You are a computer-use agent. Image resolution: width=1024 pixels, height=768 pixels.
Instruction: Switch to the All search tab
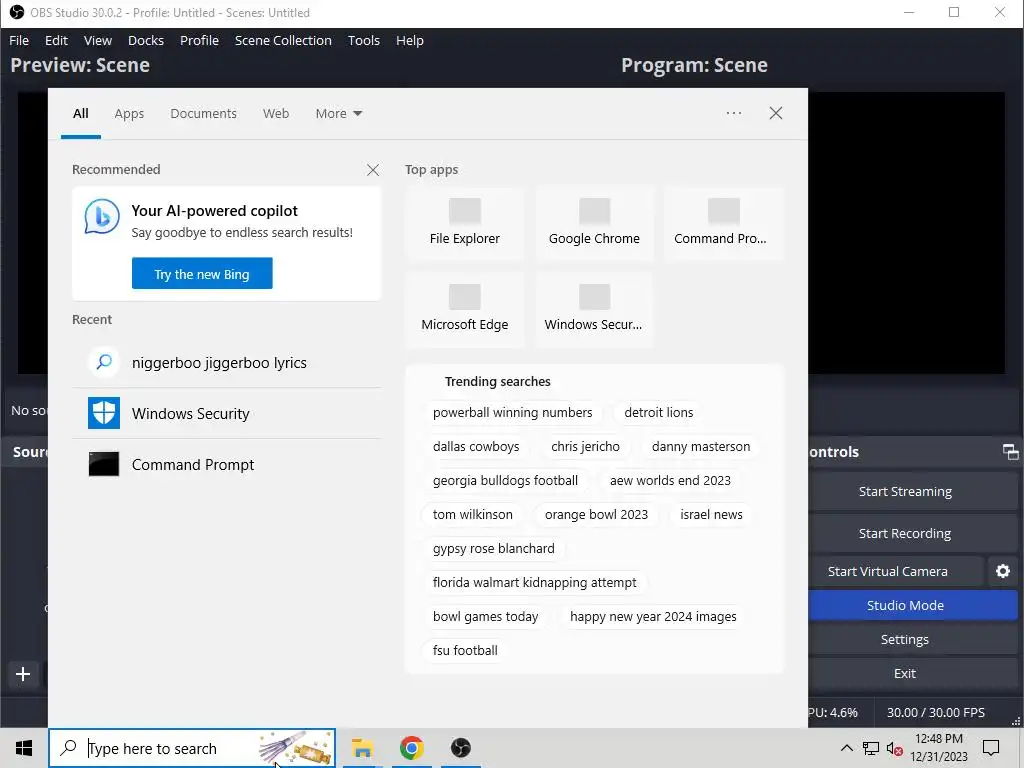tap(81, 114)
